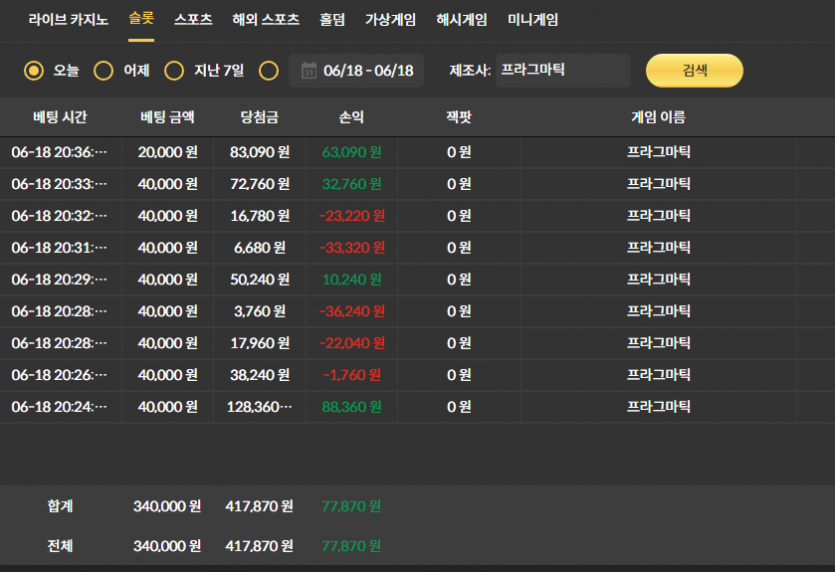Select the 06-18 20:24 bet row time

(x=59, y=407)
